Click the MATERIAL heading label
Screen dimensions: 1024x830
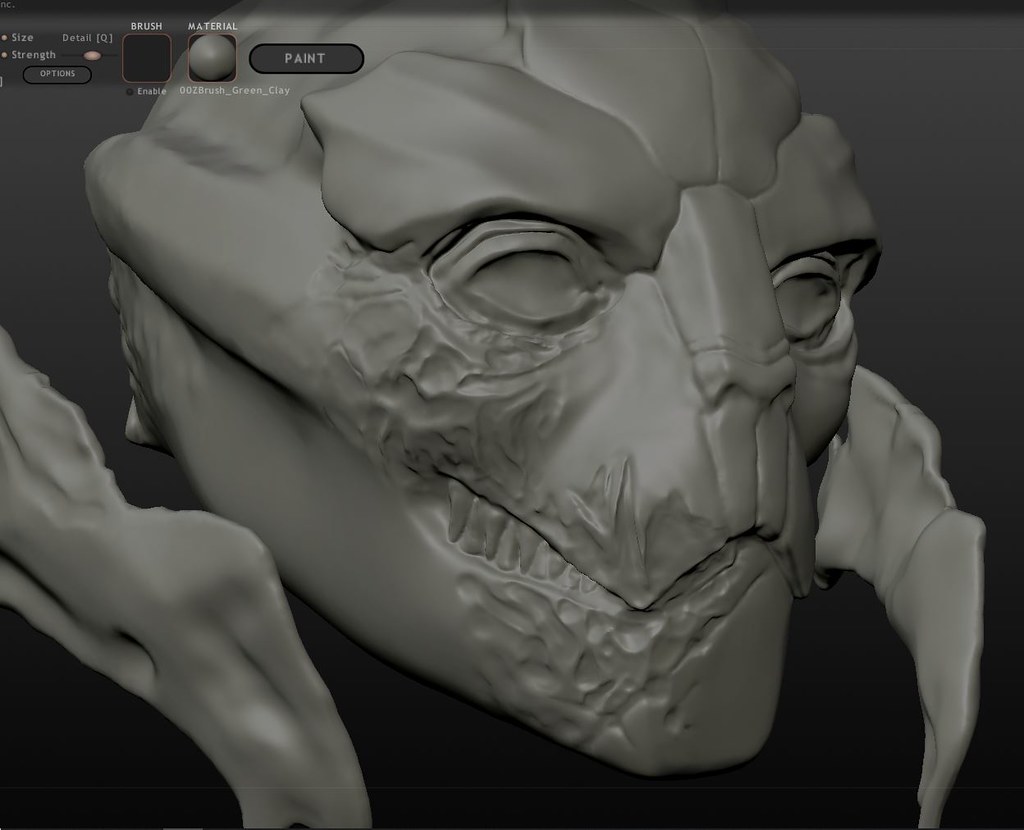(213, 26)
